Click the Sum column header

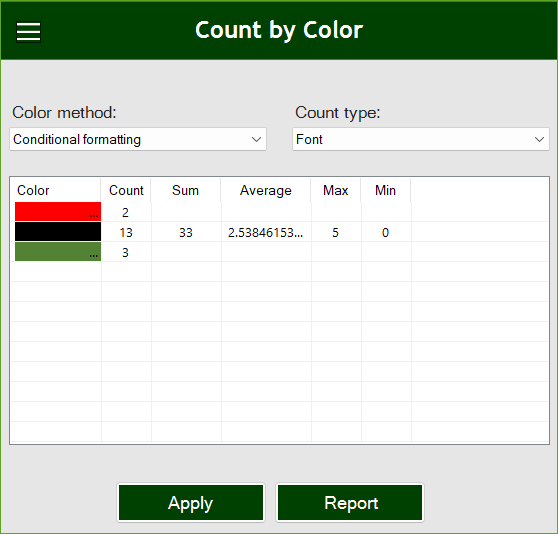click(x=186, y=190)
